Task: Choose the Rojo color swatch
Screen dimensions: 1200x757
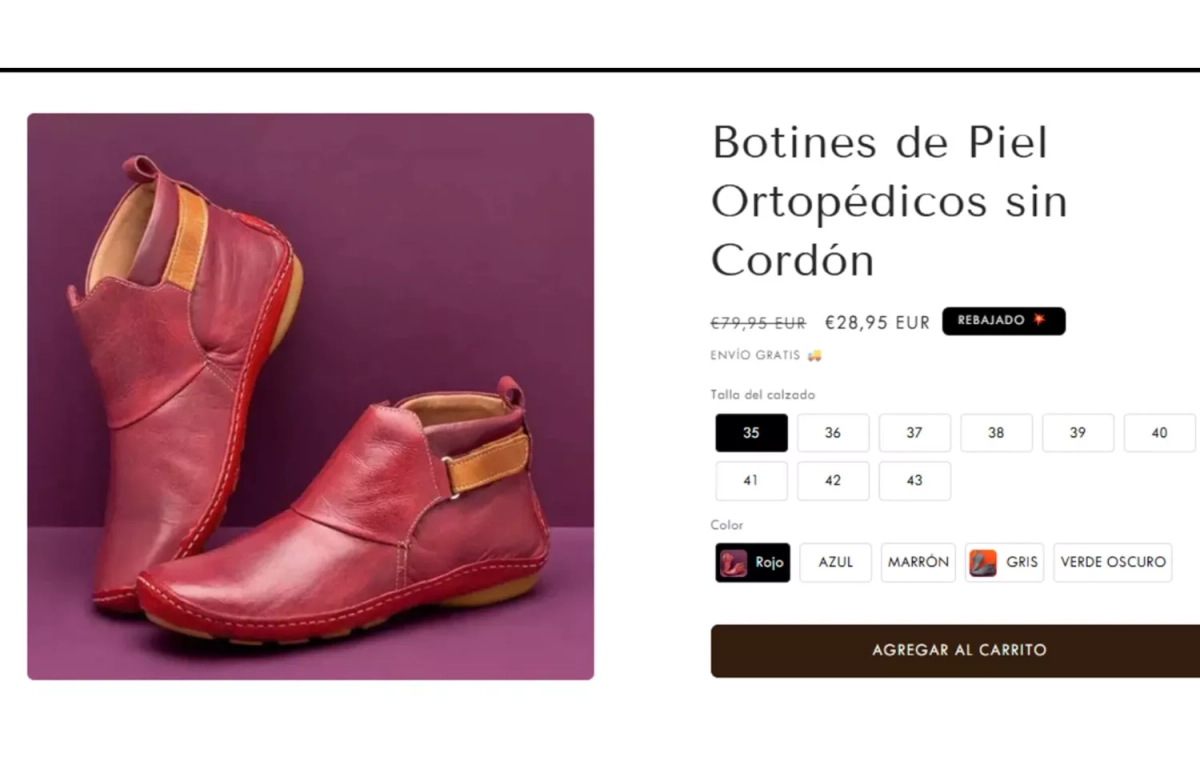Action: [x=753, y=562]
